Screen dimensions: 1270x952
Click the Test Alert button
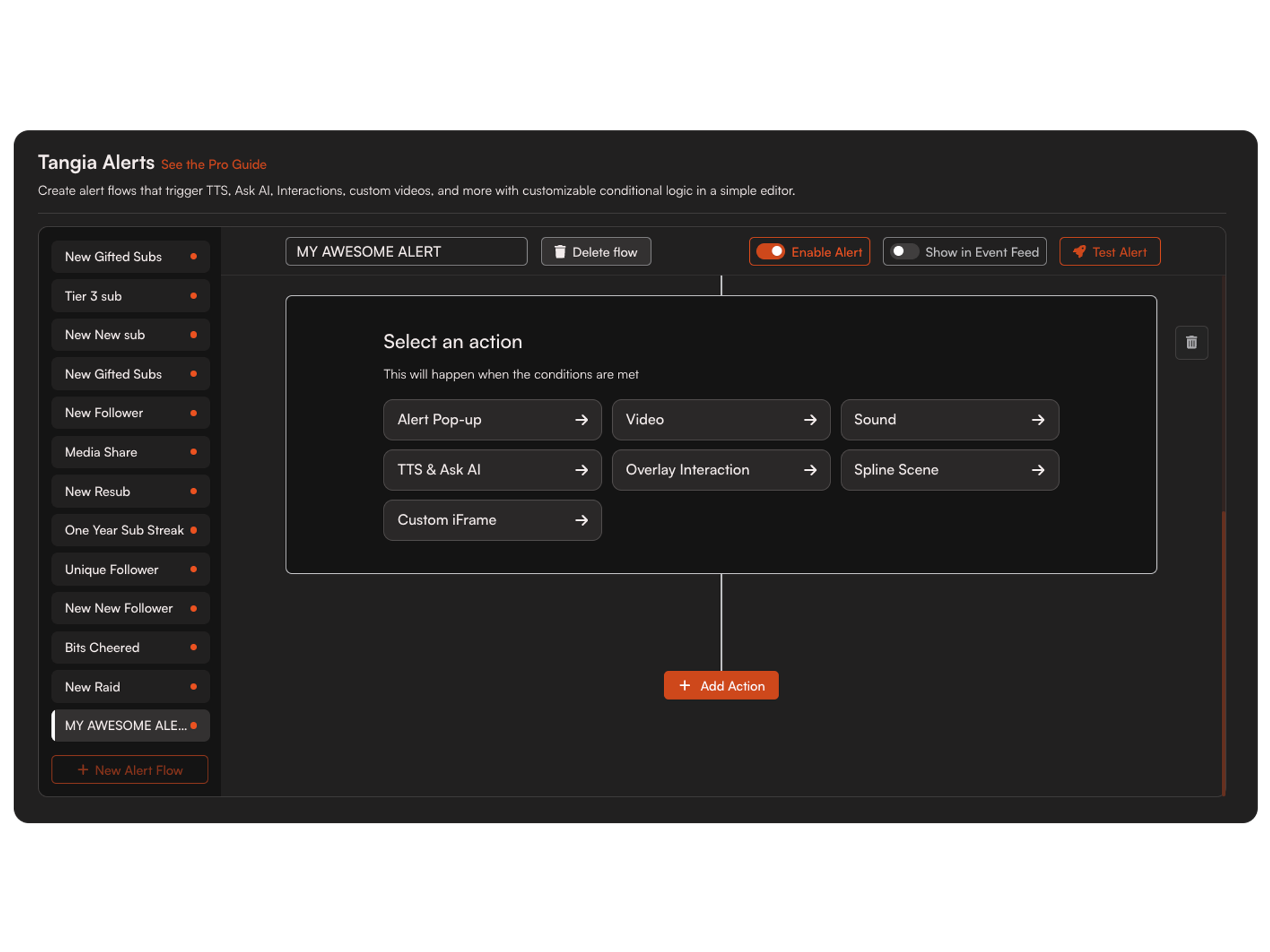pos(1111,251)
